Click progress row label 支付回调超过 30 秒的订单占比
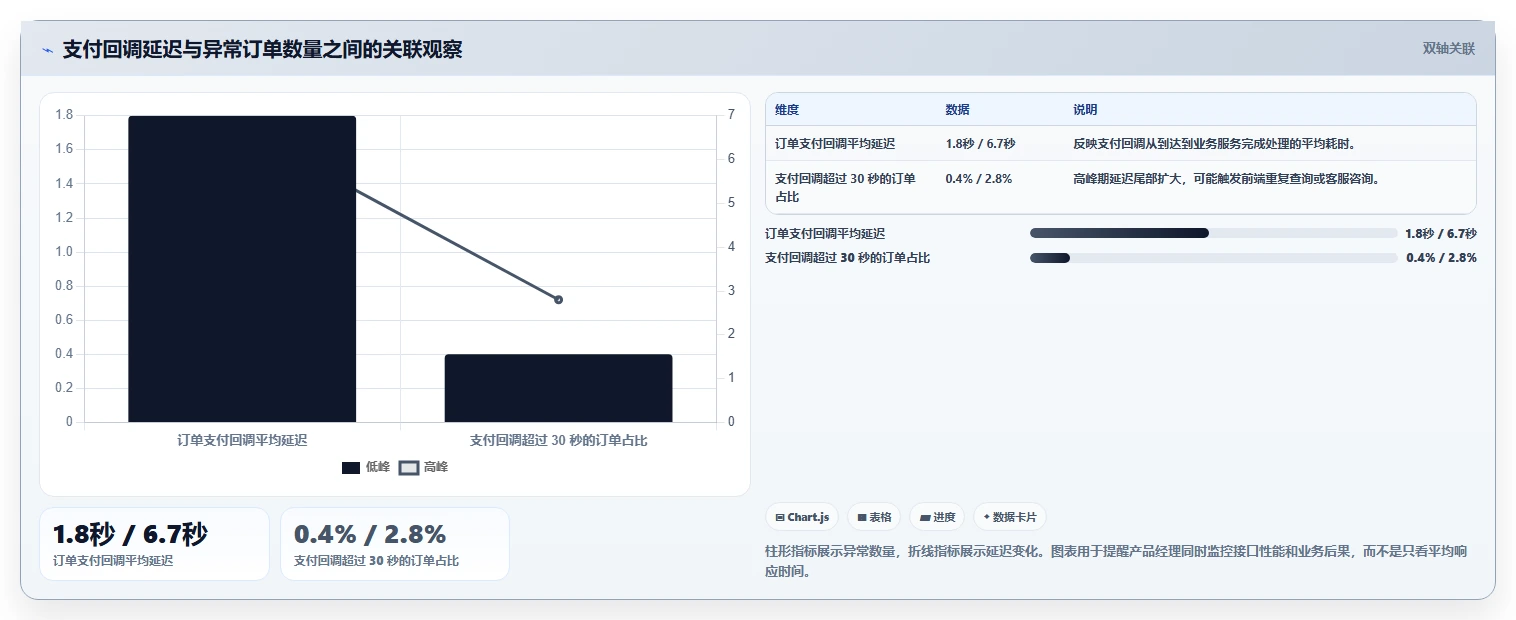1516x620 pixels. [847, 258]
